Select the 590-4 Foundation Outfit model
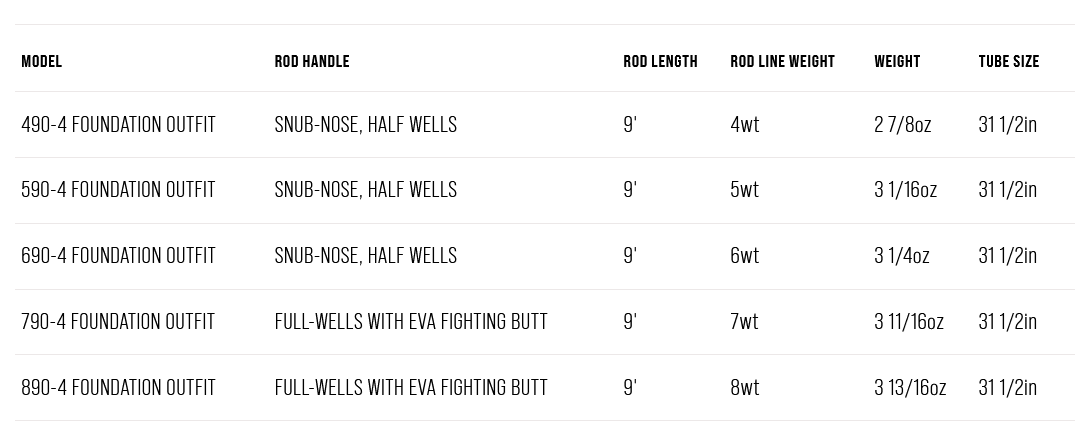 tap(118, 190)
